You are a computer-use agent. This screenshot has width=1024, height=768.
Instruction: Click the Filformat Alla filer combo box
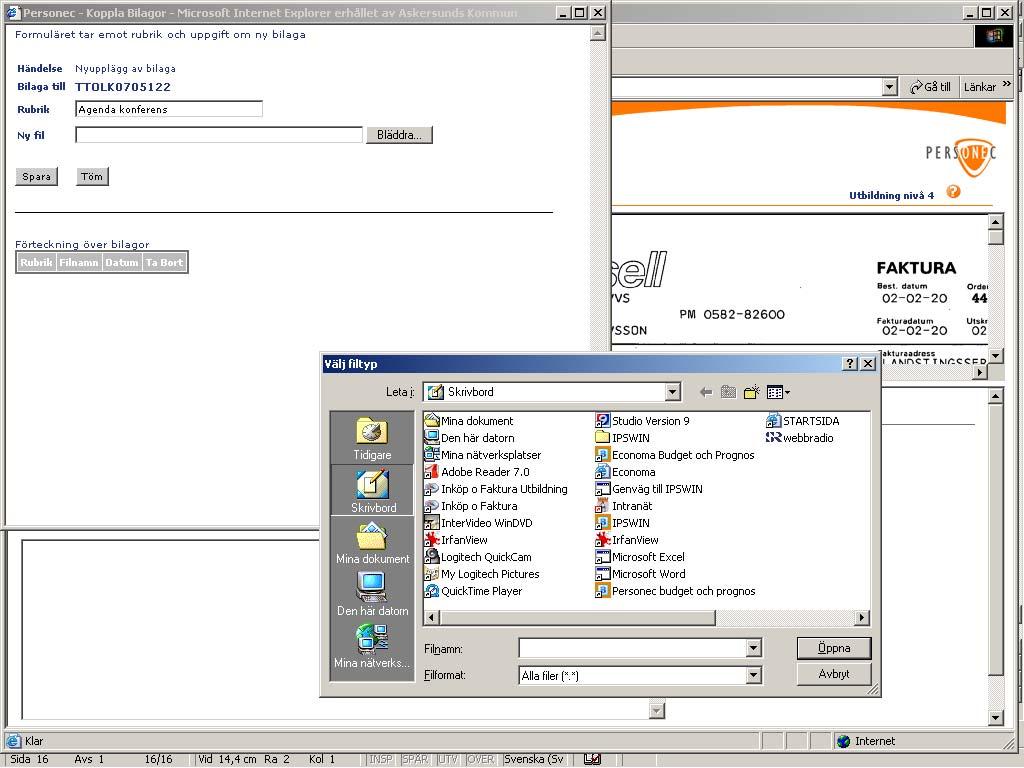(x=640, y=675)
